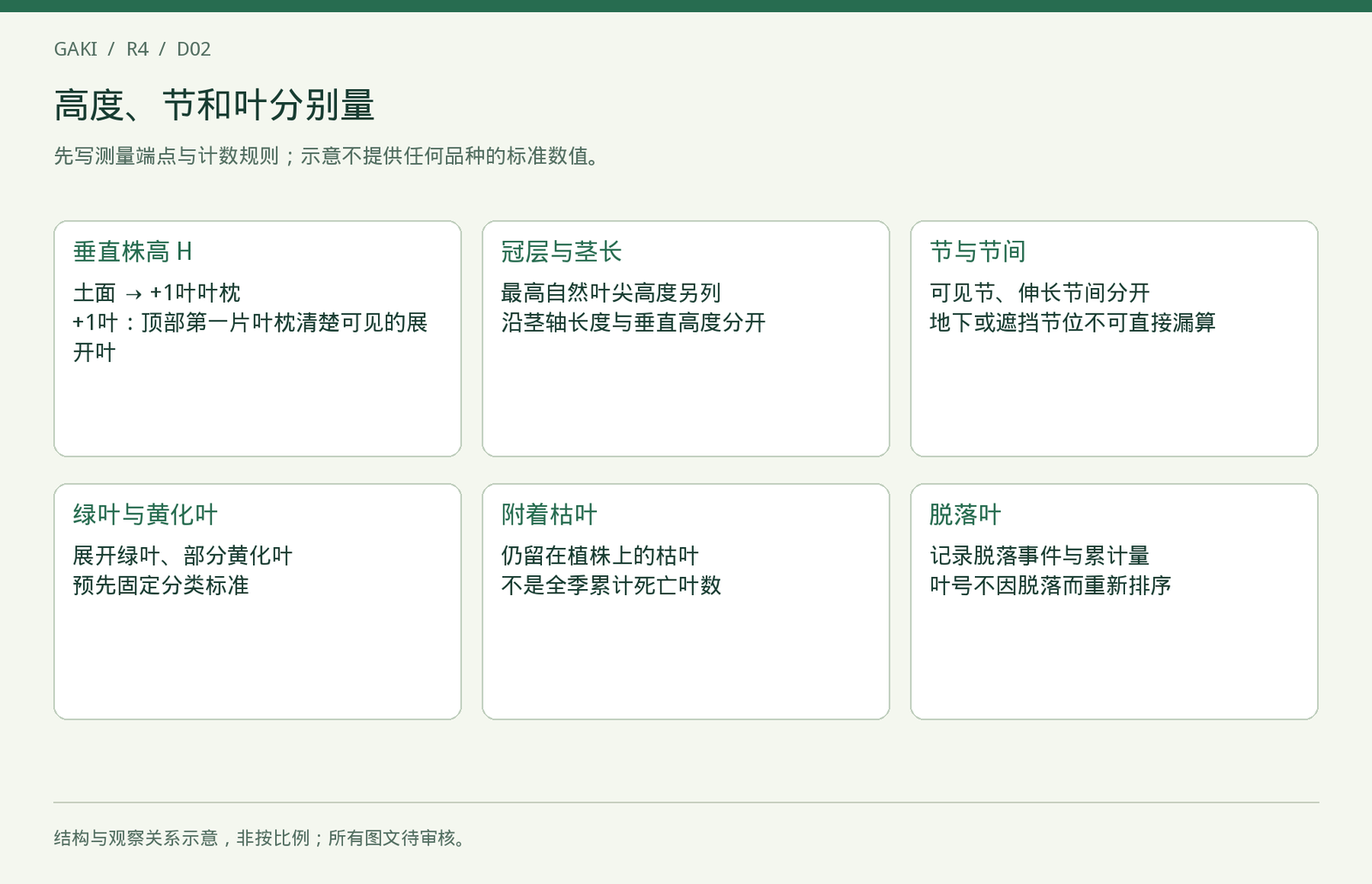Click the "GAKI" breadcrumb text
1372x884 pixels.
75,49
